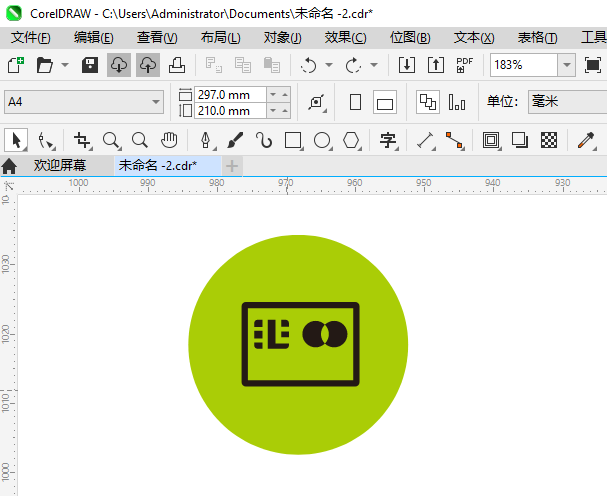This screenshot has height=496, width=607.
Task: Save the document with floppy icon
Action: tap(90, 65)
